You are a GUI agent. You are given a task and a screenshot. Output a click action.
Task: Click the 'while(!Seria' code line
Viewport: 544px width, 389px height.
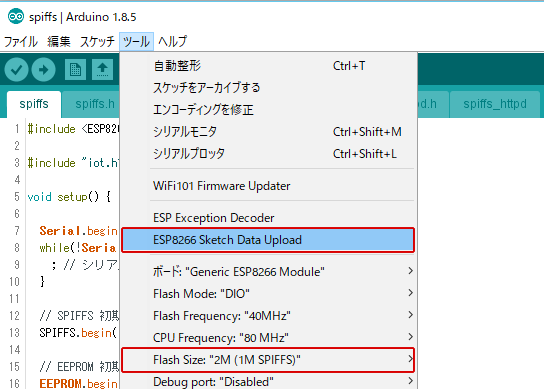click(x=78, y=248)
